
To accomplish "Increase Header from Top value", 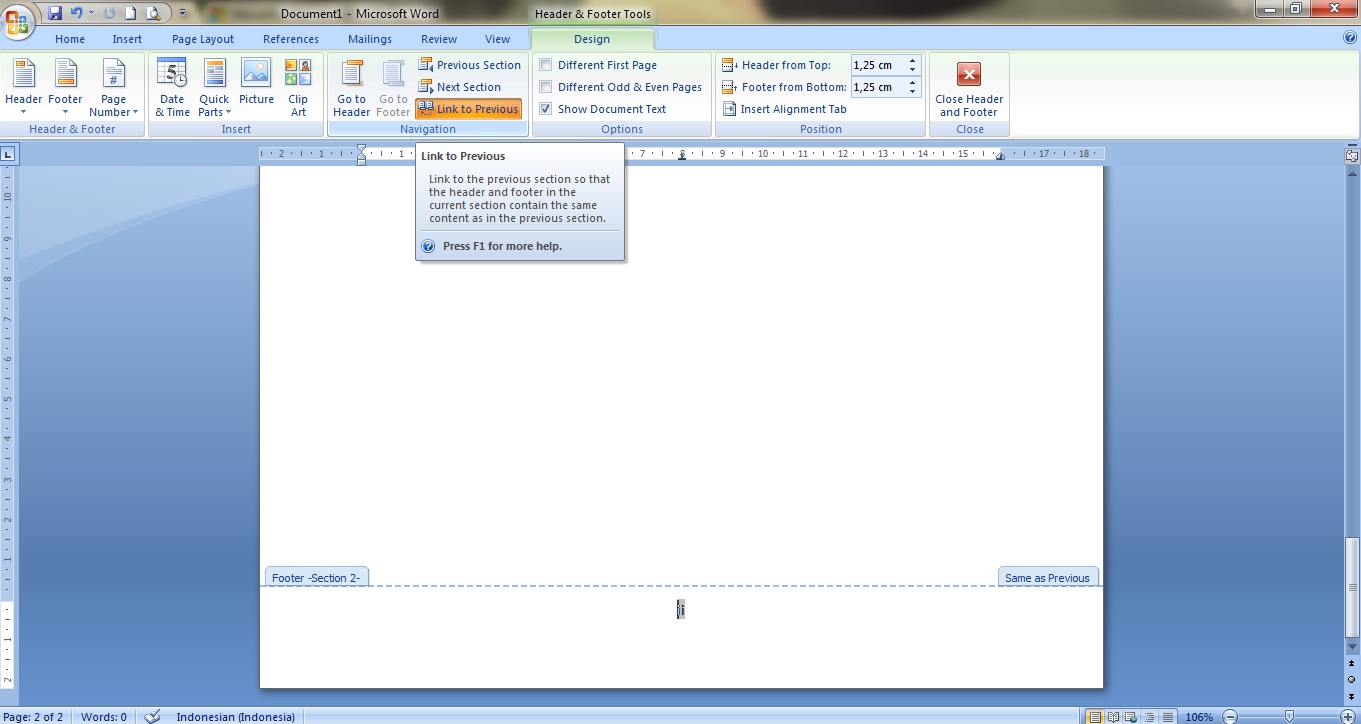I will pos(912,61).
